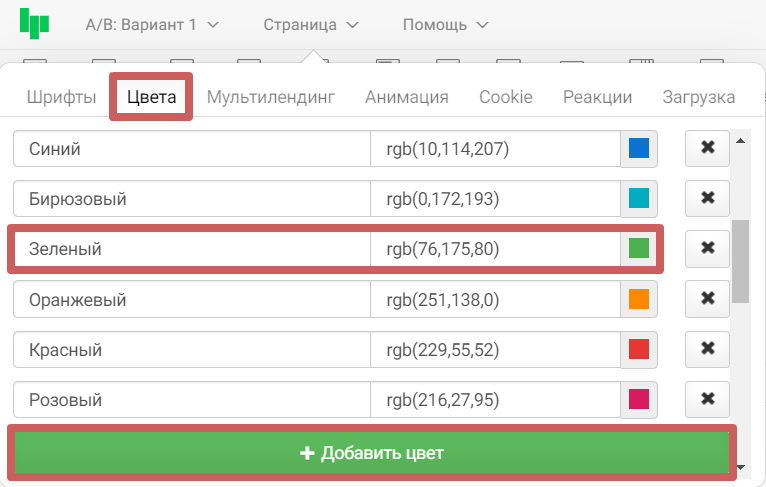This screenshot has height=487, width=766.
Task: Switch to the Шрифты tab
Action: coord(61,97)
